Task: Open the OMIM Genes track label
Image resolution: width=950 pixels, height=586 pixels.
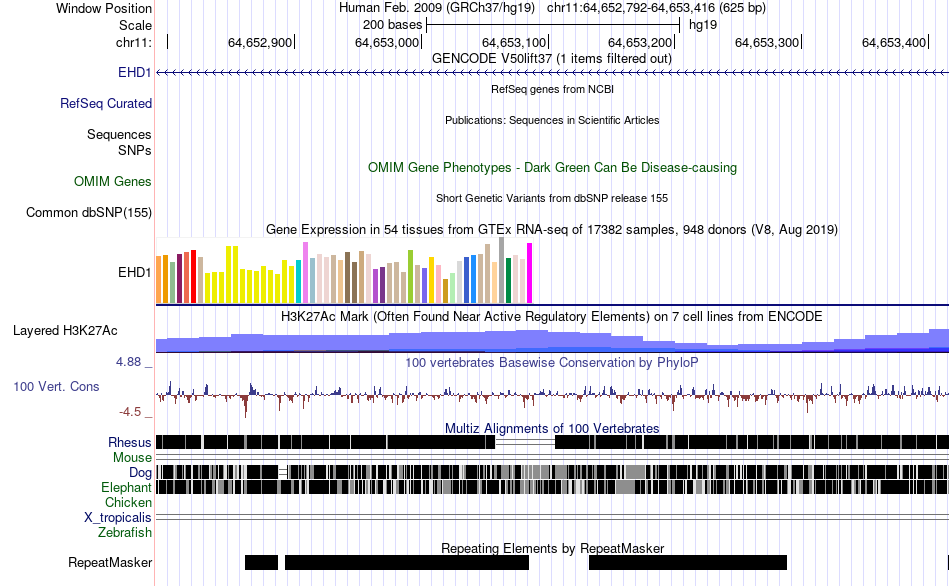Action: (113, 182)
